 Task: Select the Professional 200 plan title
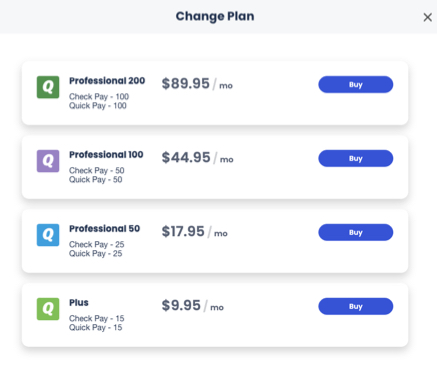click(107, 81)
